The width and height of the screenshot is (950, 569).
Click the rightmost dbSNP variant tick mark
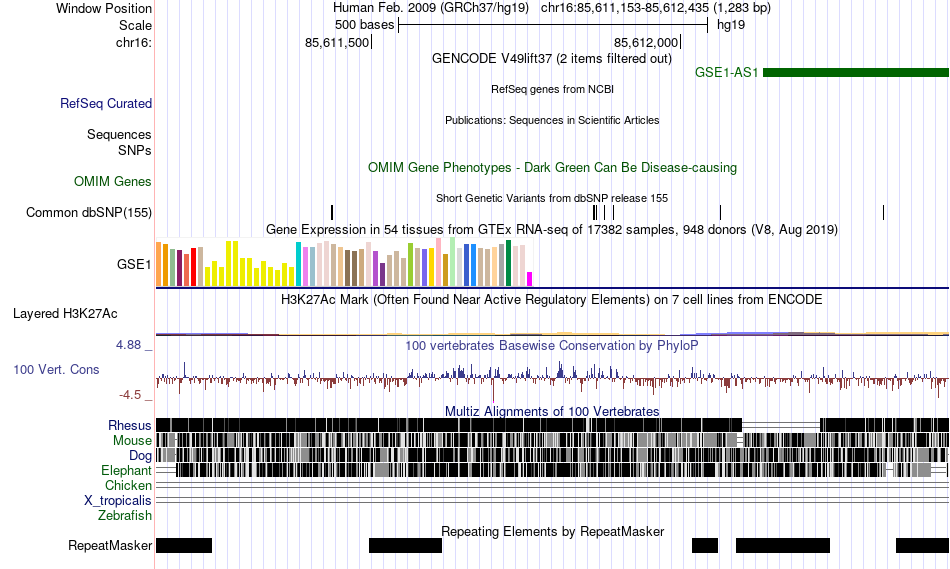[883, 212]
